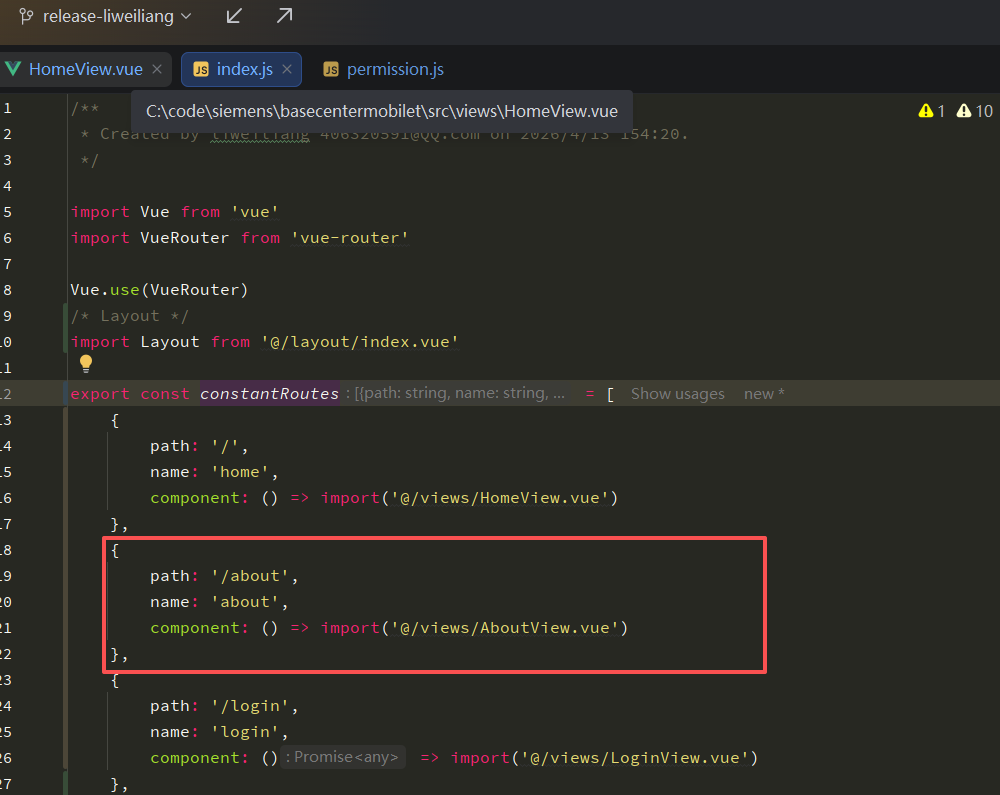Click the JS icon on permission.js tab
Screen dimensions: 1000x795
click(330, 70)
